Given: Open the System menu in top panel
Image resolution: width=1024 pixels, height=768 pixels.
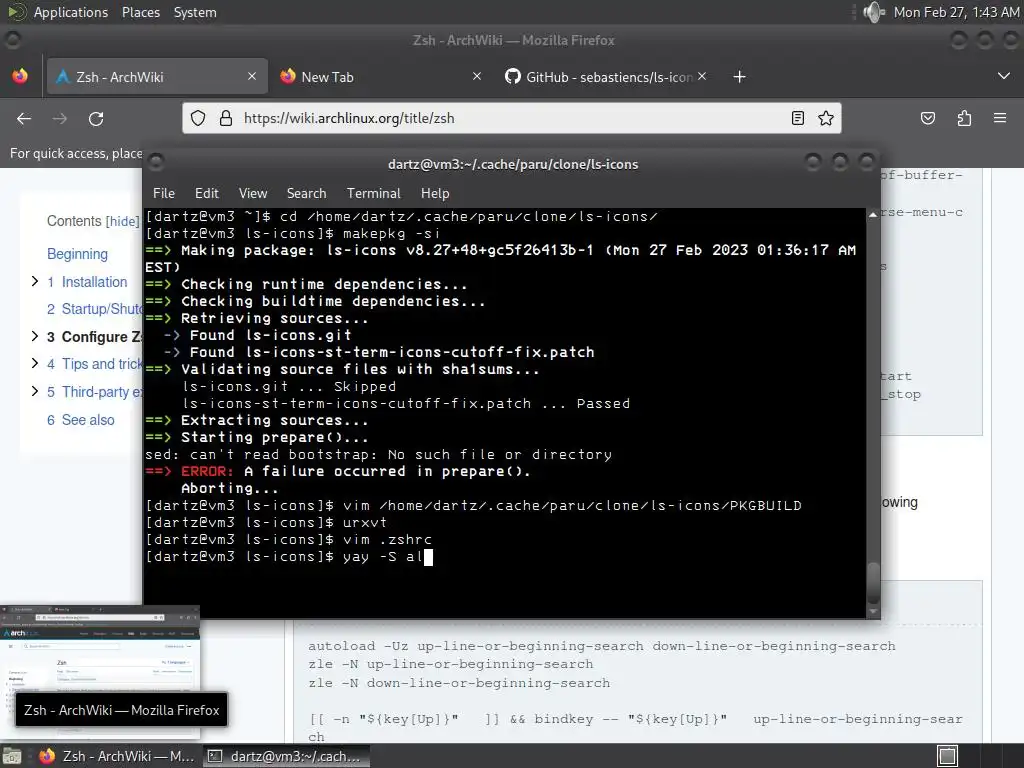Looking at the screenshot, I should click(x=195, y=12).
